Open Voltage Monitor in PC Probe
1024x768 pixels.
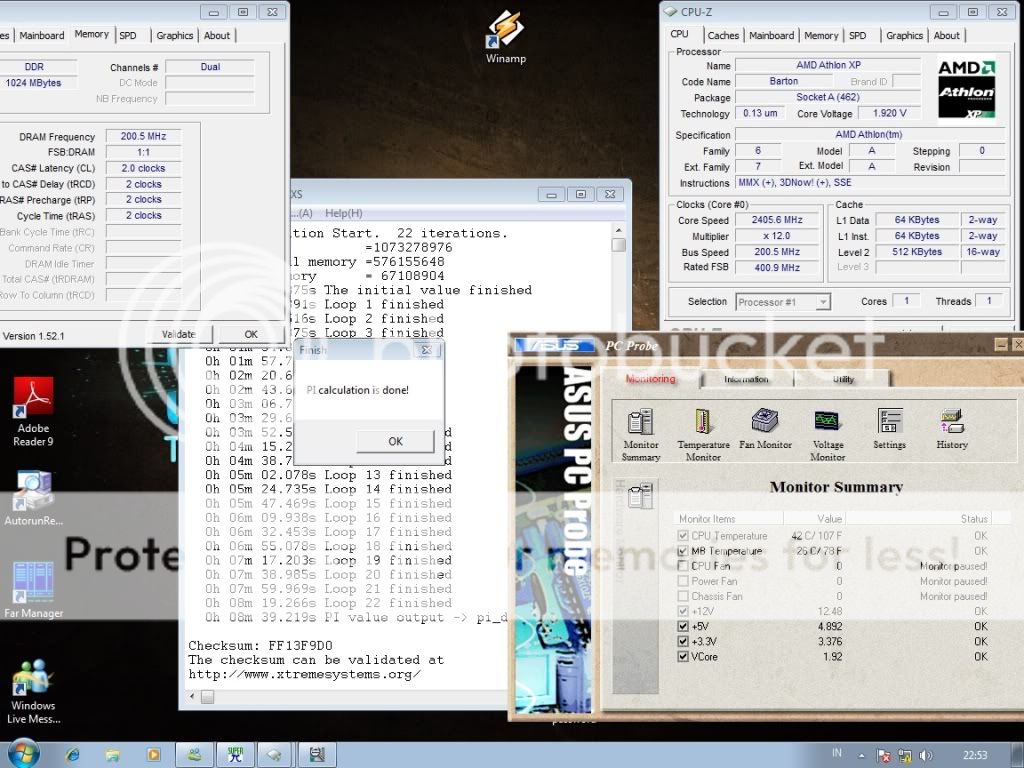(827, 434)
